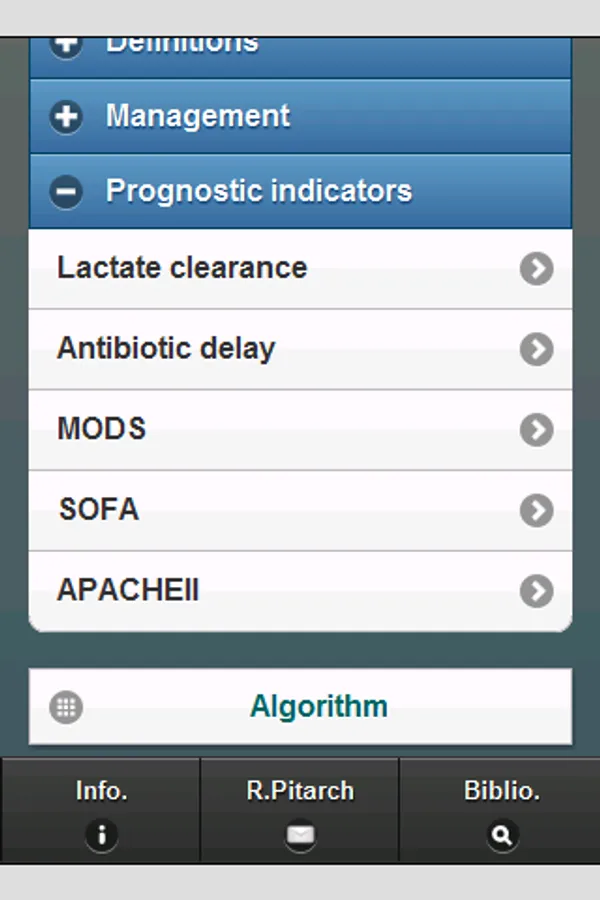Tap the chevron icon next to SOFA
The image size is (600, 900).
coord(536,510)
